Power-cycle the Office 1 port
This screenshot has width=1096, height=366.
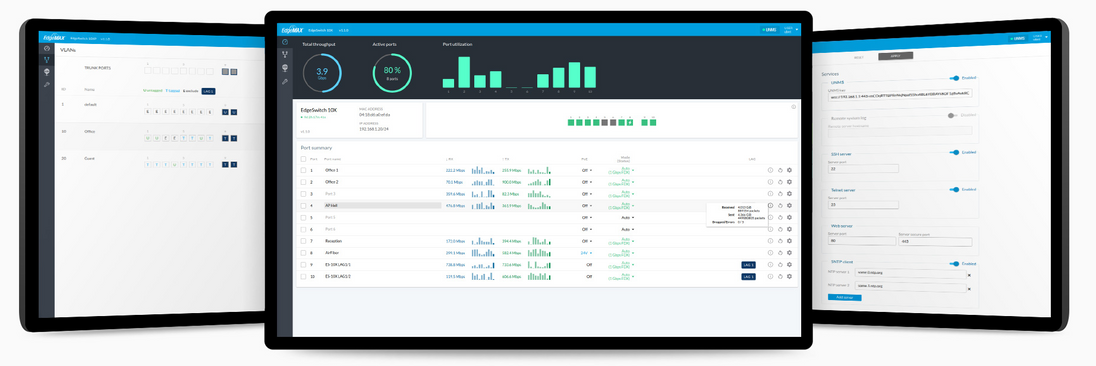point(779,170)
